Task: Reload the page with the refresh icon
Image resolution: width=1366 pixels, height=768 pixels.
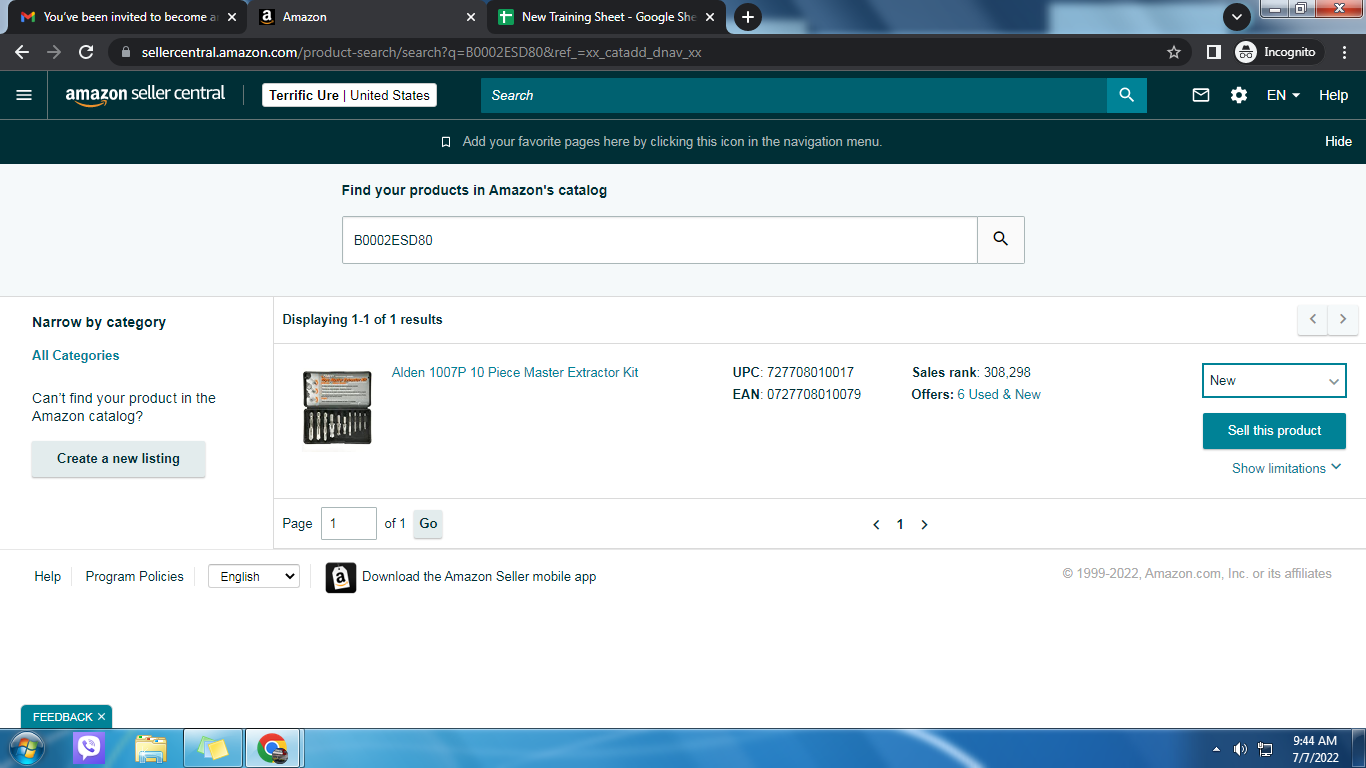Action: click(x=86, y=52)
